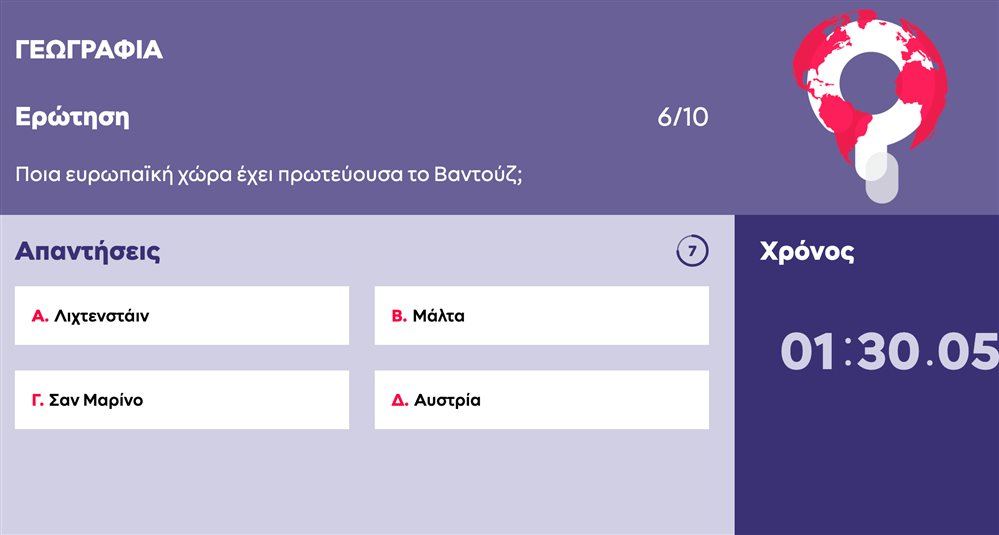Click the red letter Α. marker
The image size is (999, 535).
tap(40, 316)
